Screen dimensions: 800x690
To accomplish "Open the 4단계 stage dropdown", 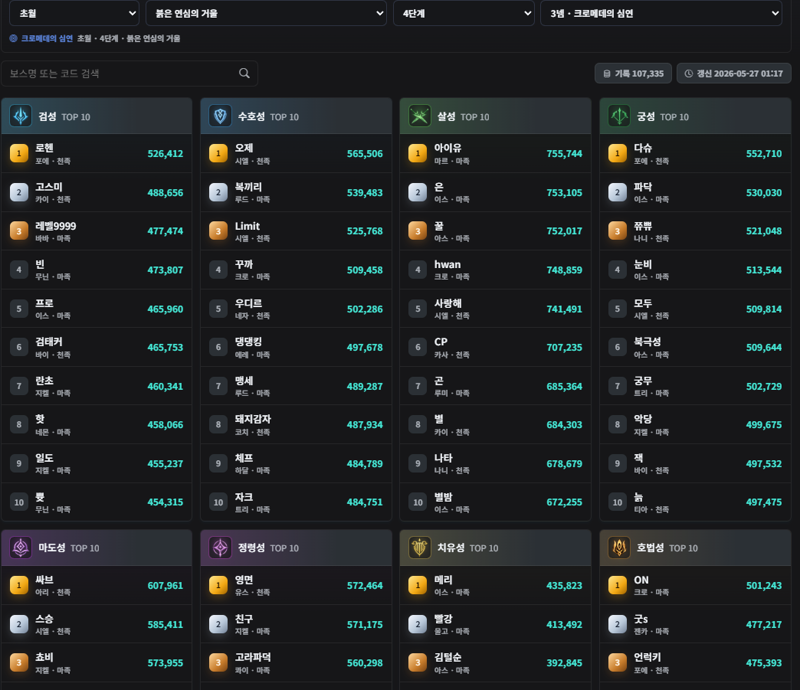I will [x=463, y=13].
